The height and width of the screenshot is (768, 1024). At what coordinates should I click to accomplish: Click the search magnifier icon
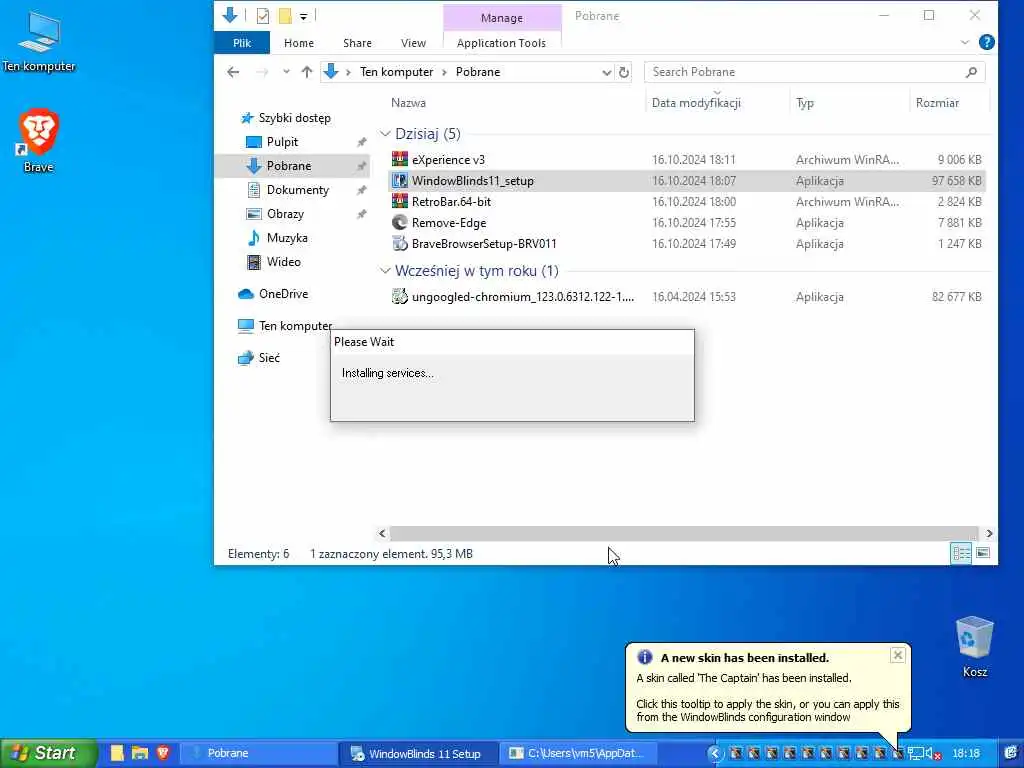tap(972, 72)
